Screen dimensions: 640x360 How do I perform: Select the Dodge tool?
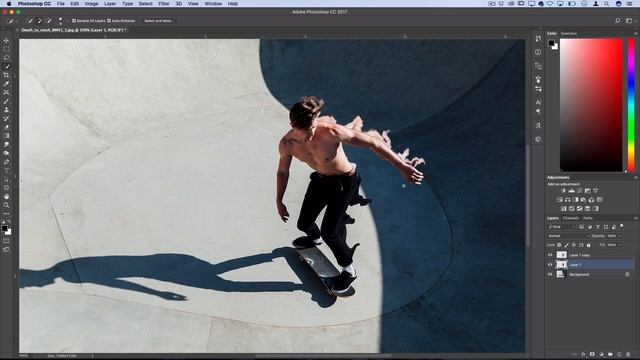(x=6, y=153)
